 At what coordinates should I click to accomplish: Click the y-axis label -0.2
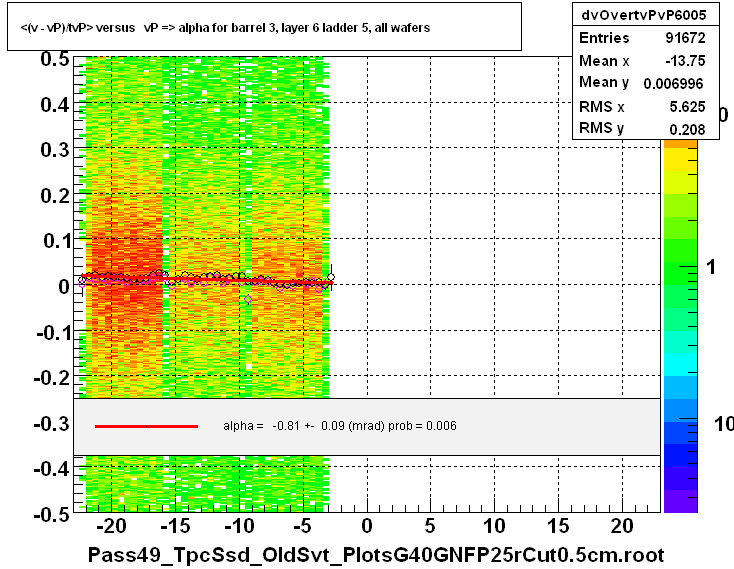pos(52,378)
